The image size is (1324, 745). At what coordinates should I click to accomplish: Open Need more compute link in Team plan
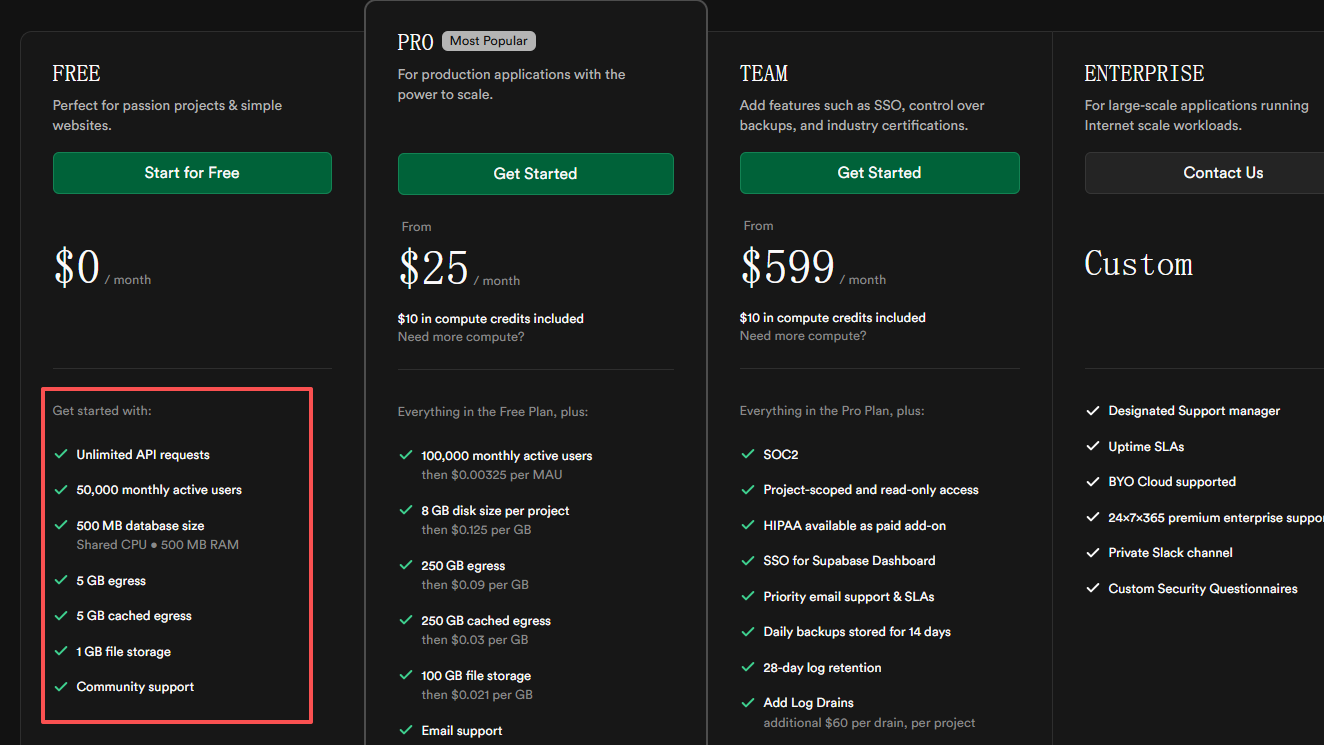803,336
